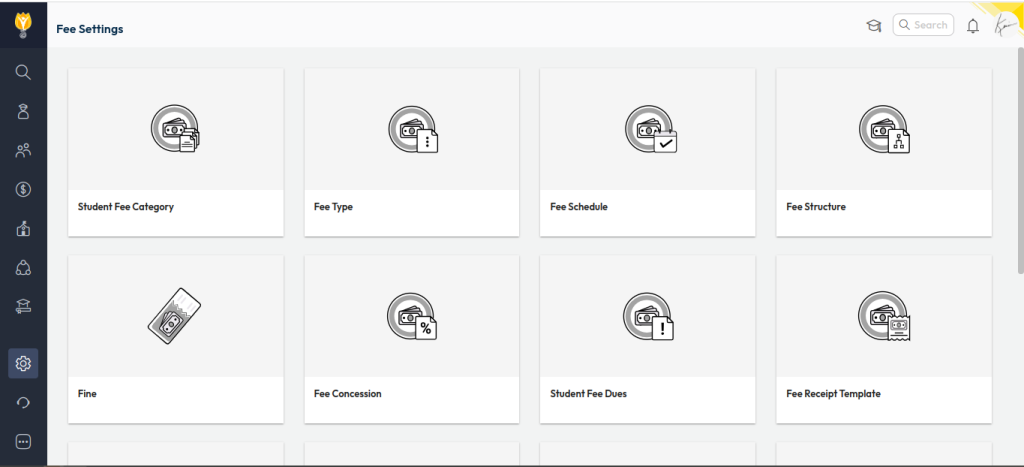Select the Student Fee Dues card
The image size is (1024, 467).
click(647, 338)
